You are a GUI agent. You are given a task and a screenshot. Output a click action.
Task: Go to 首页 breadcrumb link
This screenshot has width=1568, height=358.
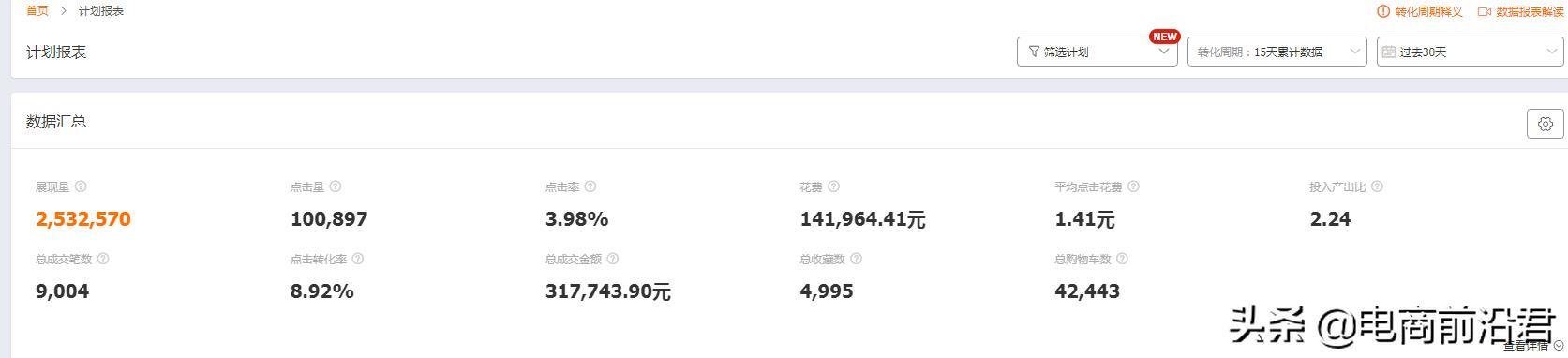click(37, 11)
